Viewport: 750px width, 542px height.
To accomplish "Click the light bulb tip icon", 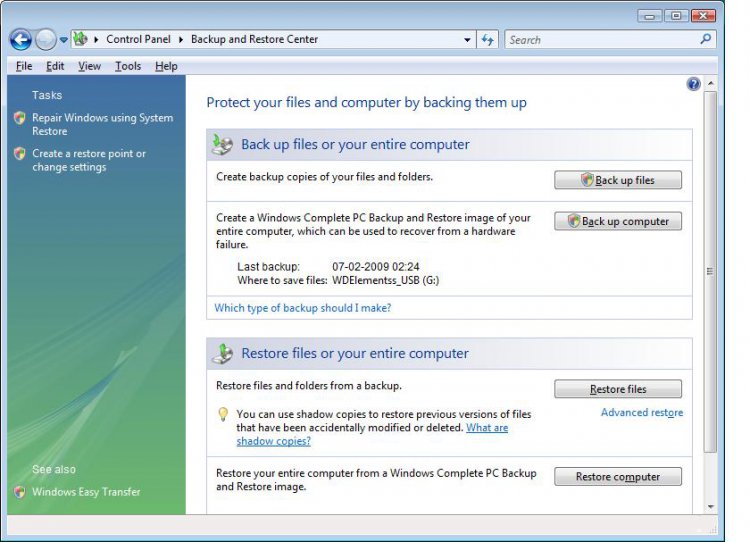I will pyautogui.click(x=223, y=414).
